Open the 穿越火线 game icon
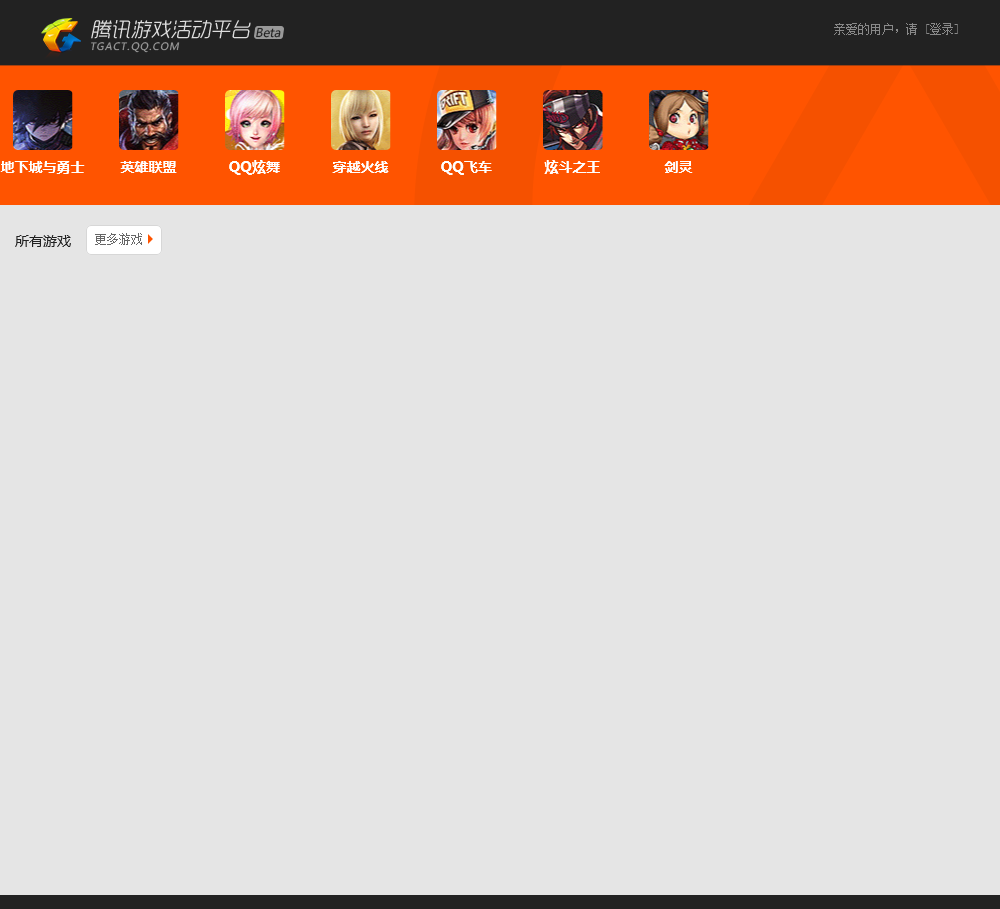Image resolution: width=1000 pixels, height=909 pixels. (x=360, y=120)
